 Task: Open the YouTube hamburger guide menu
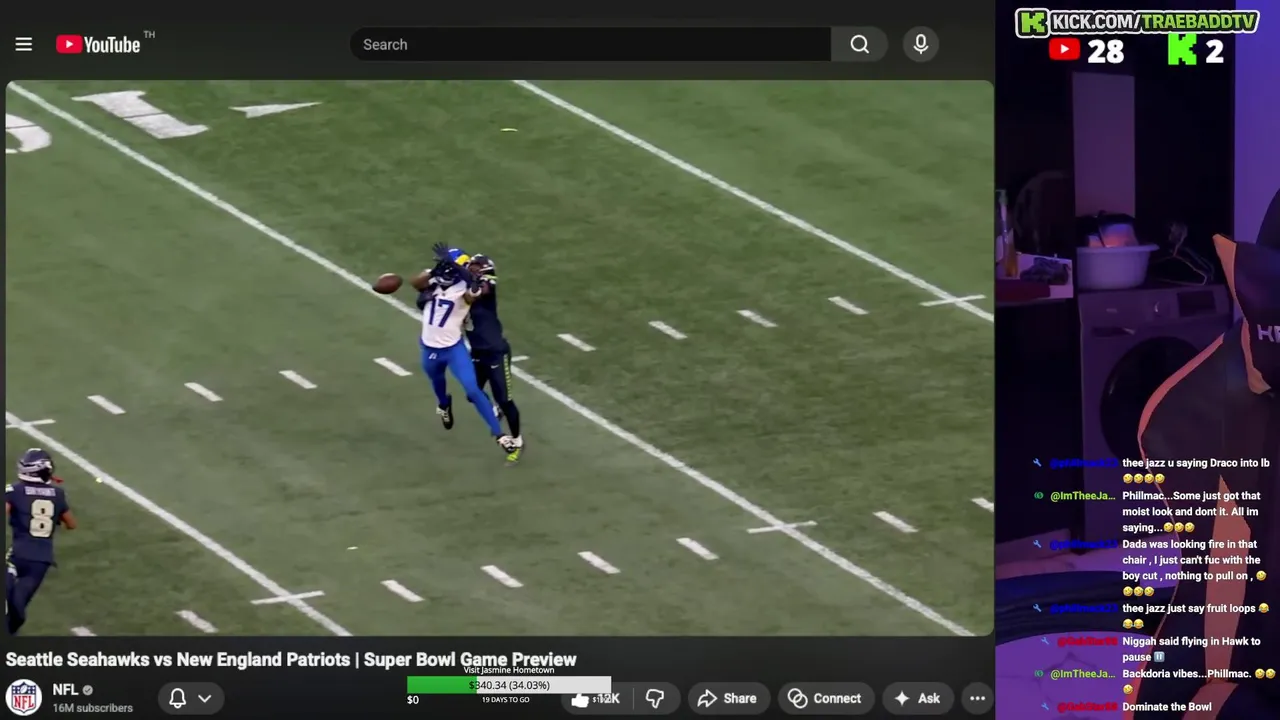24,44
